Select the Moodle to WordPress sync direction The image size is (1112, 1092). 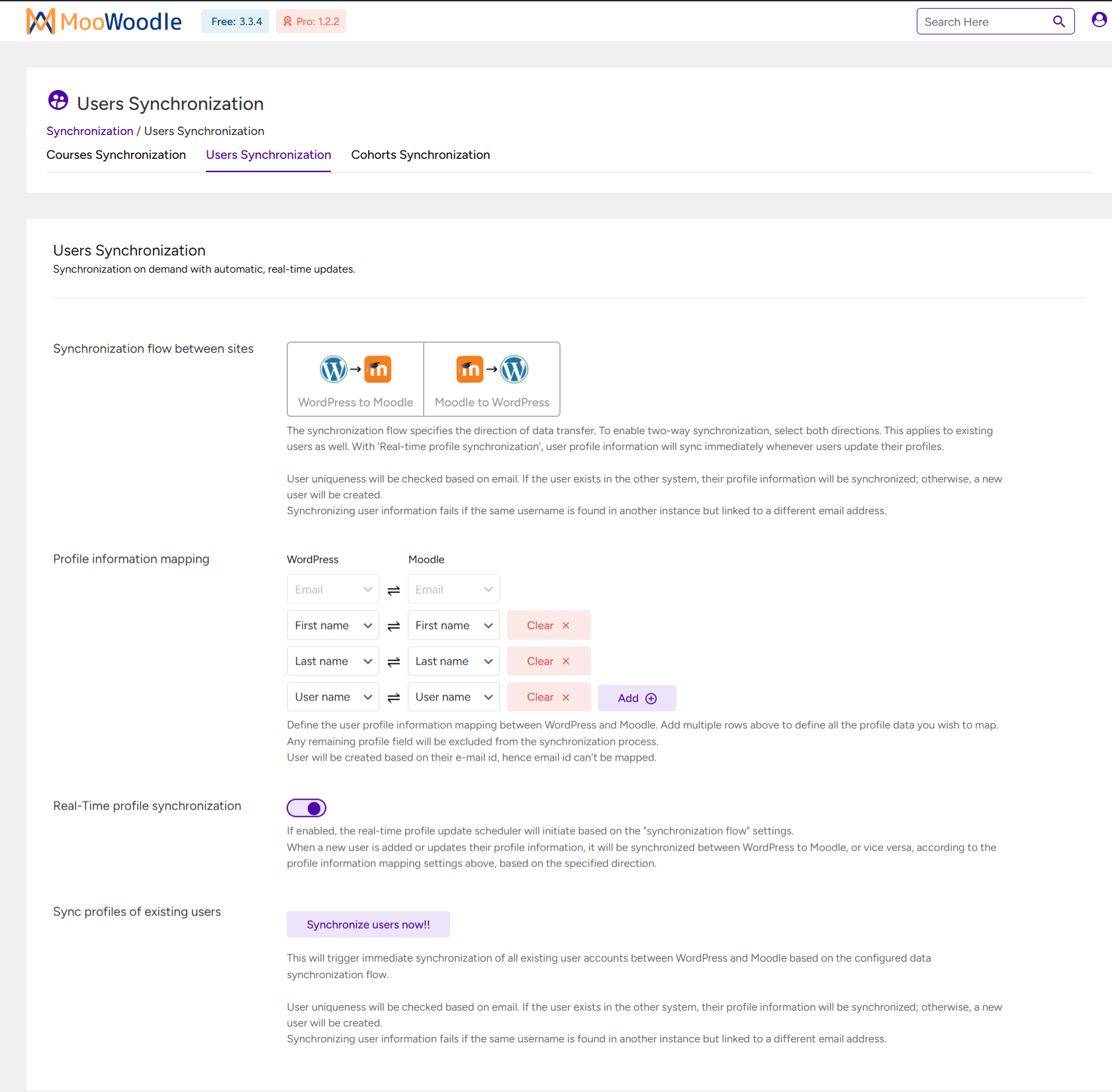tap(492, 379)
